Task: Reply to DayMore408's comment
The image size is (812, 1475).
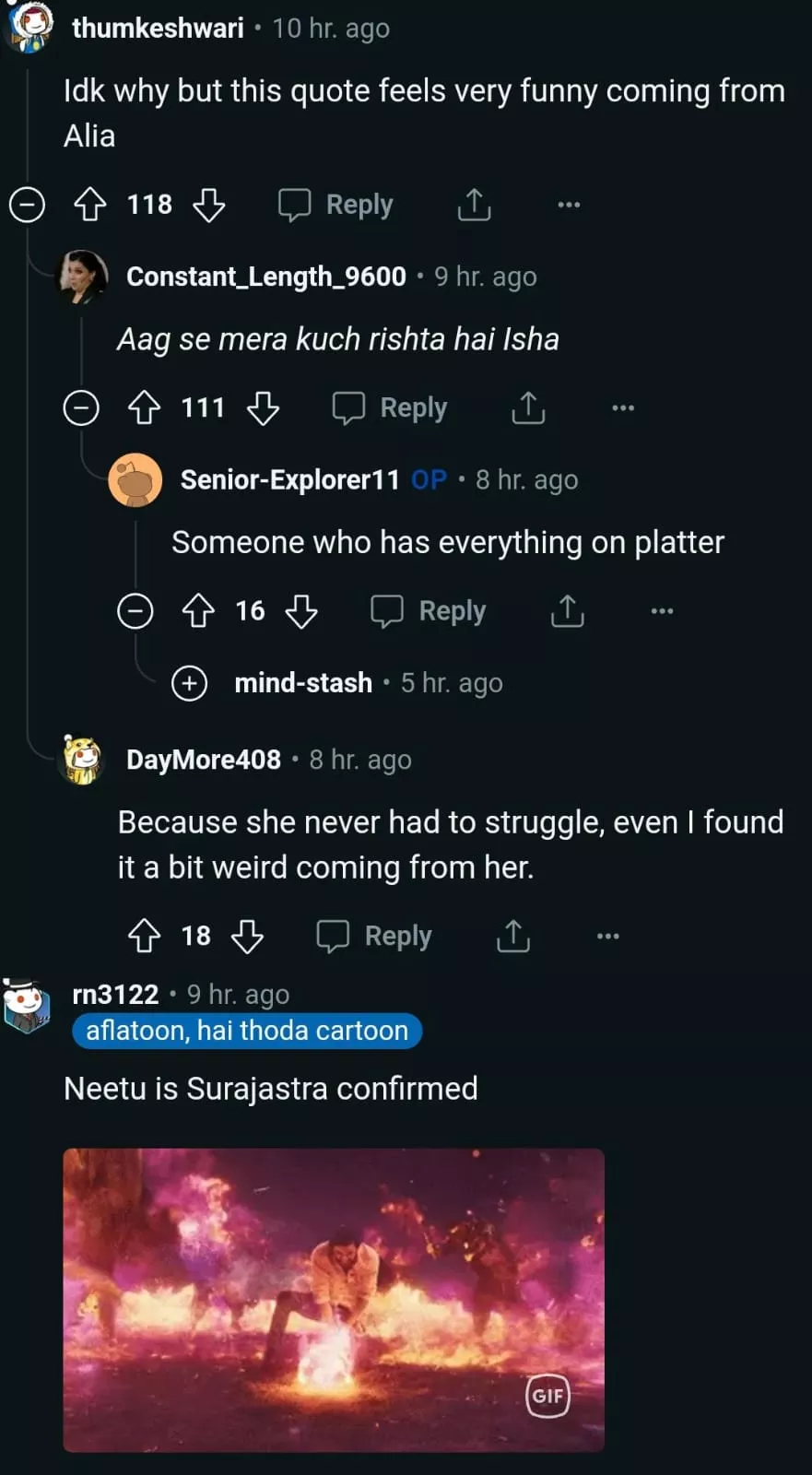Action: pyautogui.click(x=374, y=936)
